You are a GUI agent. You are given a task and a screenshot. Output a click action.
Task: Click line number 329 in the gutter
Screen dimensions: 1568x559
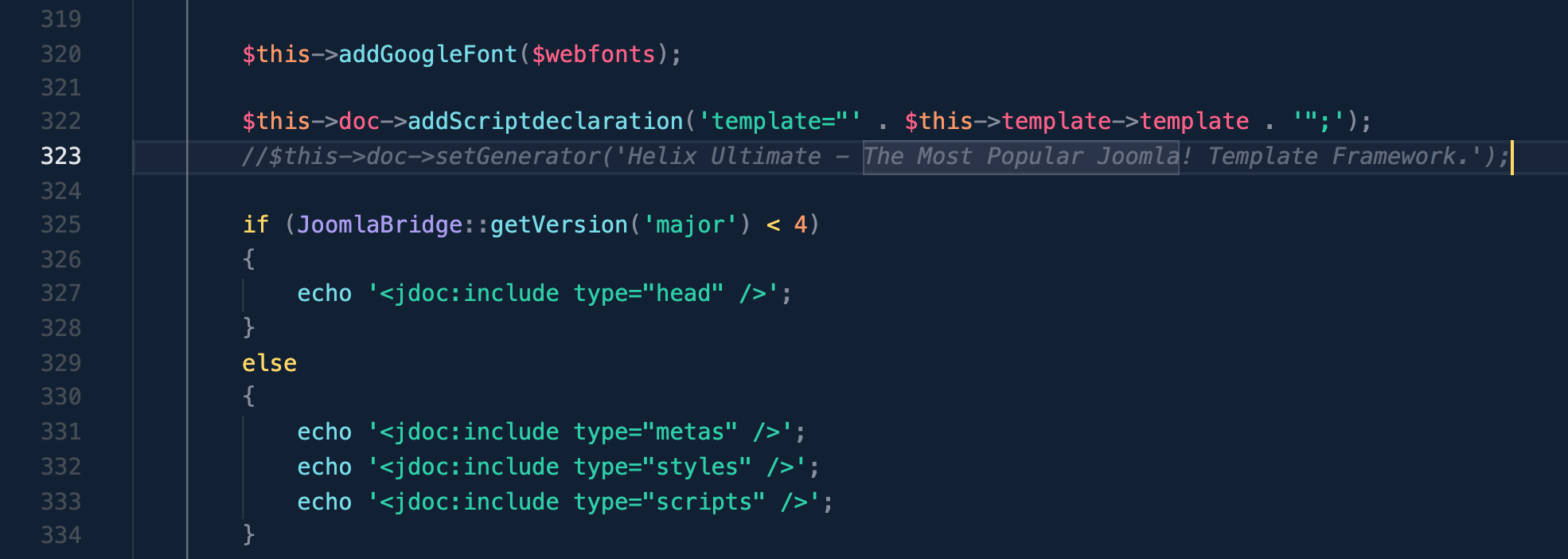(x=60, y=363)
